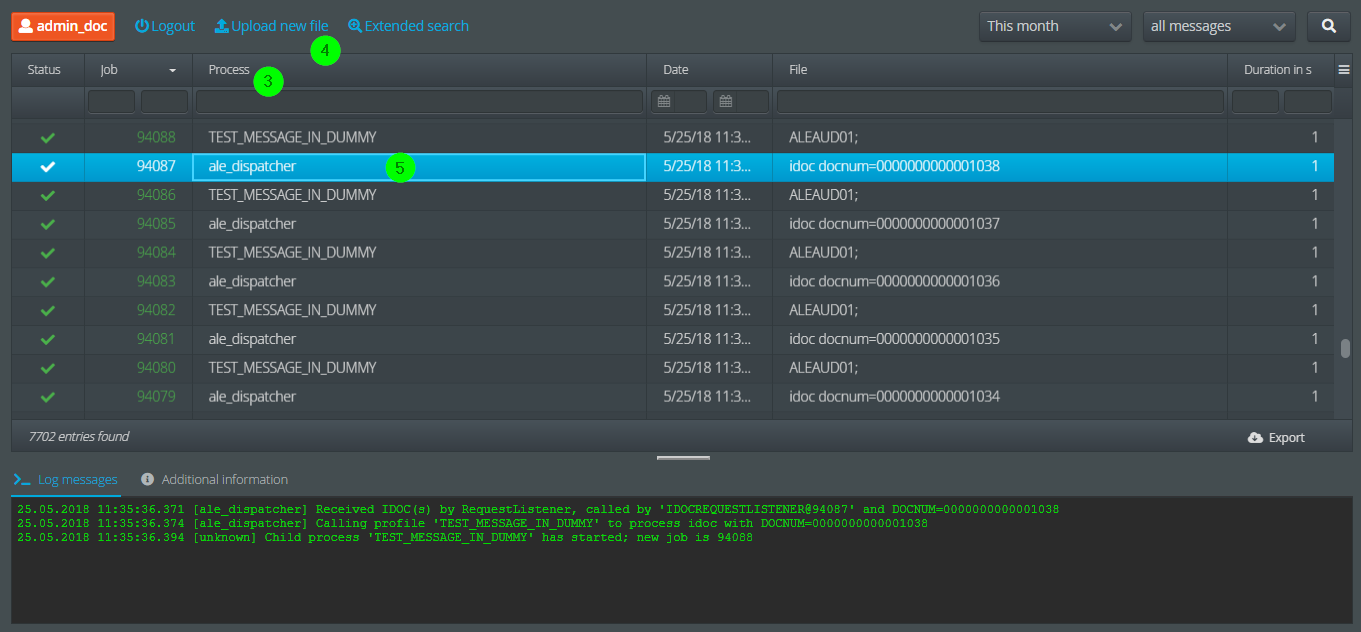This screenshot has height=632, width=1361.
Task: Click the Date column header
Action: click(676, 70)
